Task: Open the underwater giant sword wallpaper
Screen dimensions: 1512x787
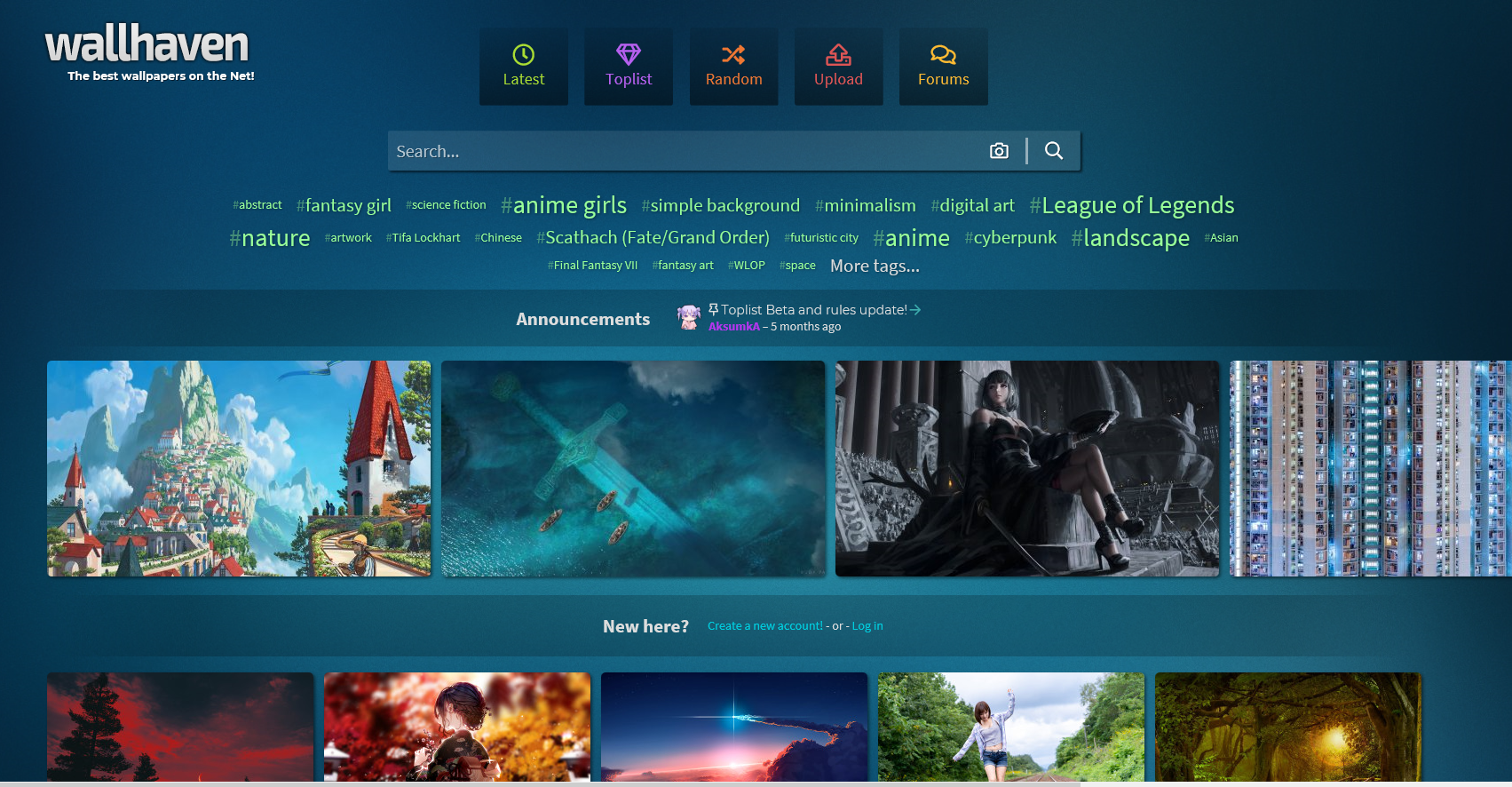Action: [x=633, y=468]
